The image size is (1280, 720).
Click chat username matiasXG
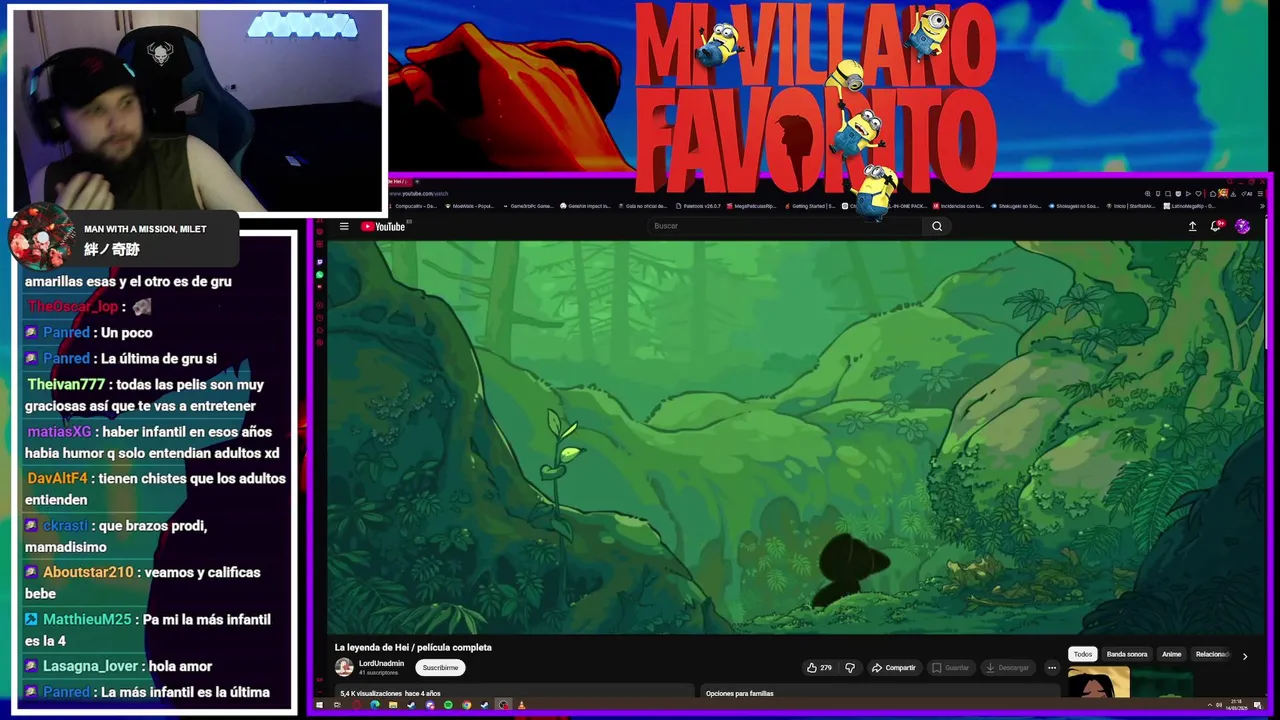(59, 431)
